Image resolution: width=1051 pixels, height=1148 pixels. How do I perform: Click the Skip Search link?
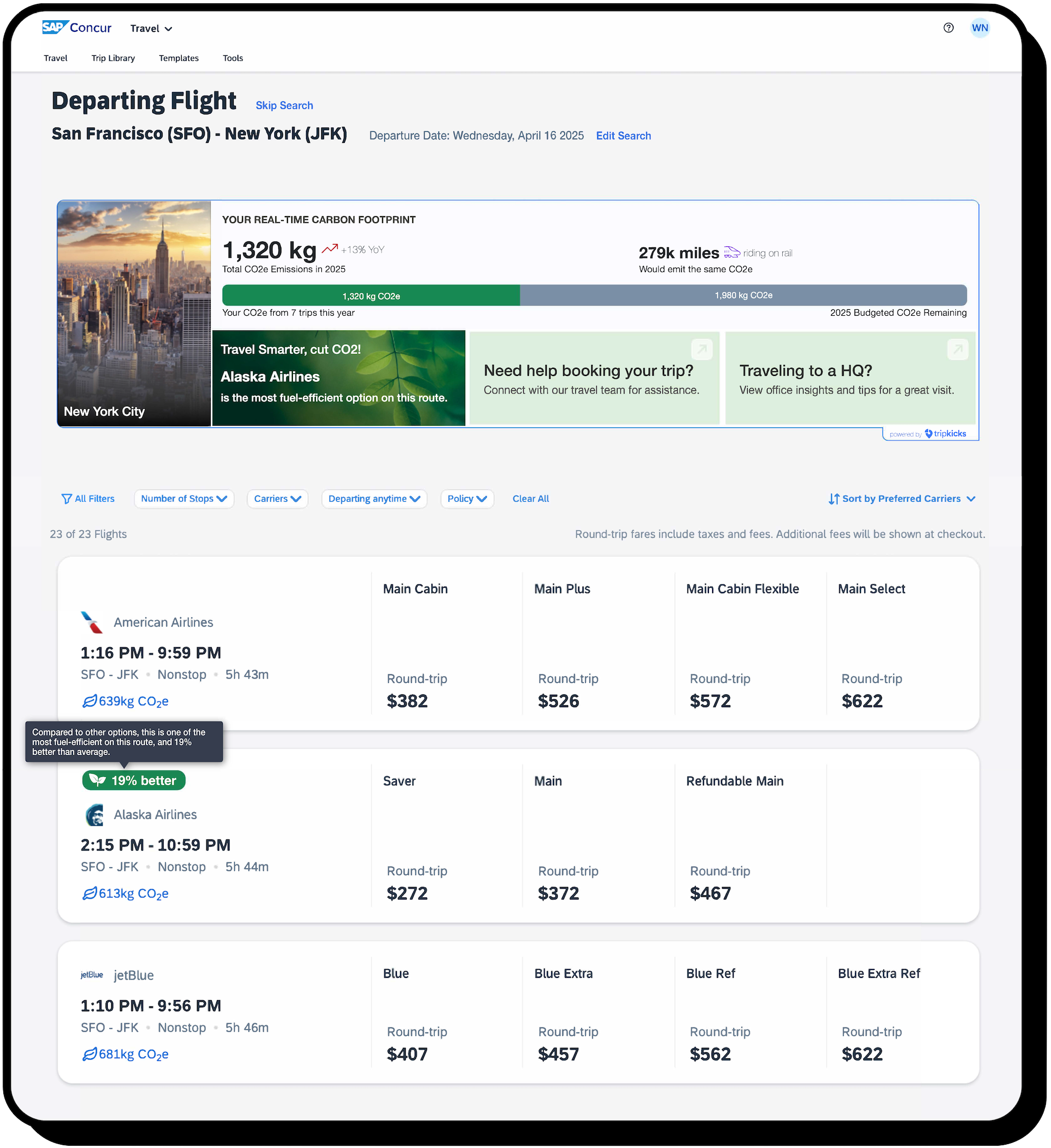(x=284, y=106)
